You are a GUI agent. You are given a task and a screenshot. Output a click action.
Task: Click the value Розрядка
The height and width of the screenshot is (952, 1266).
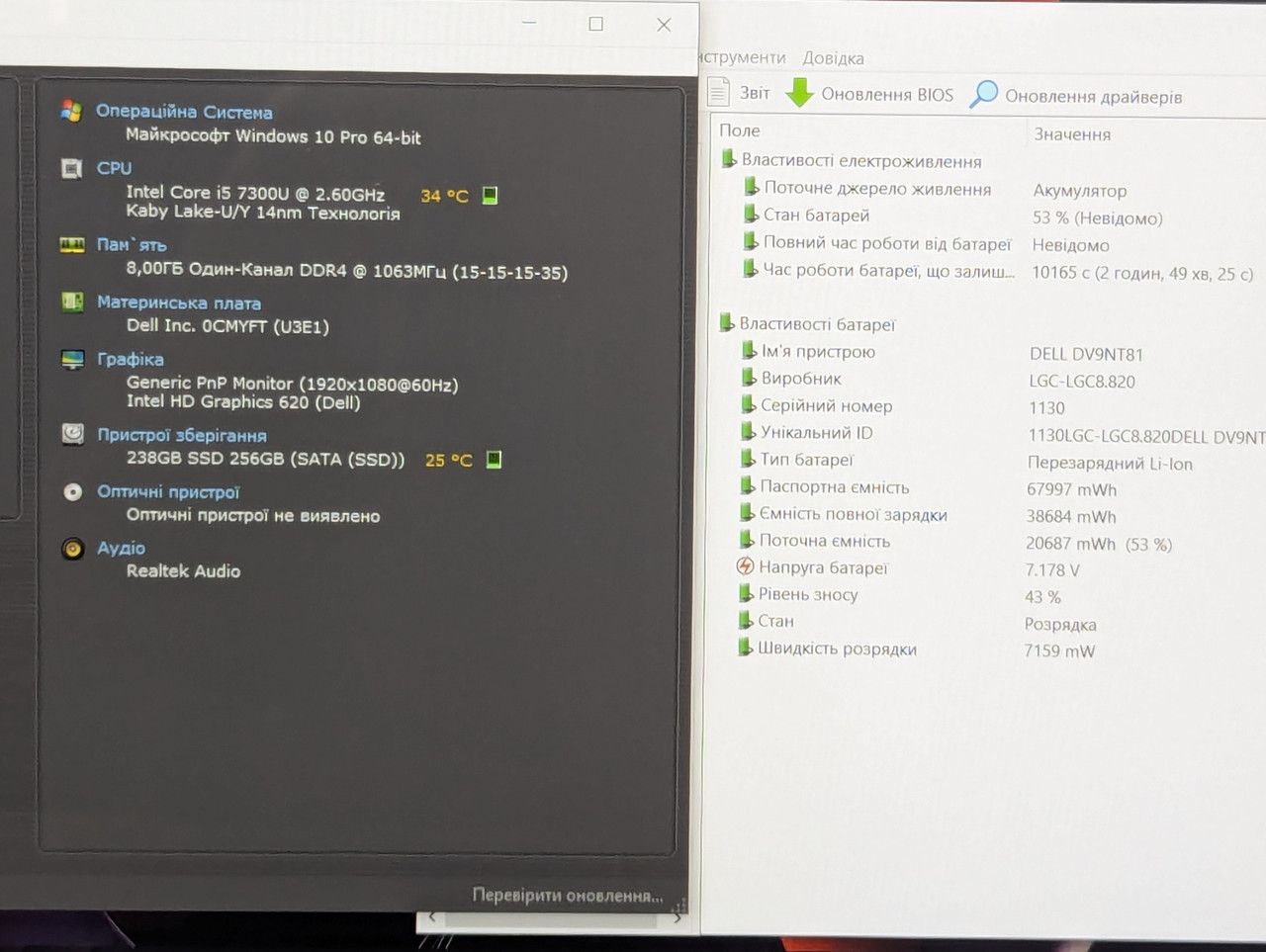click(x=1060, y=625)
